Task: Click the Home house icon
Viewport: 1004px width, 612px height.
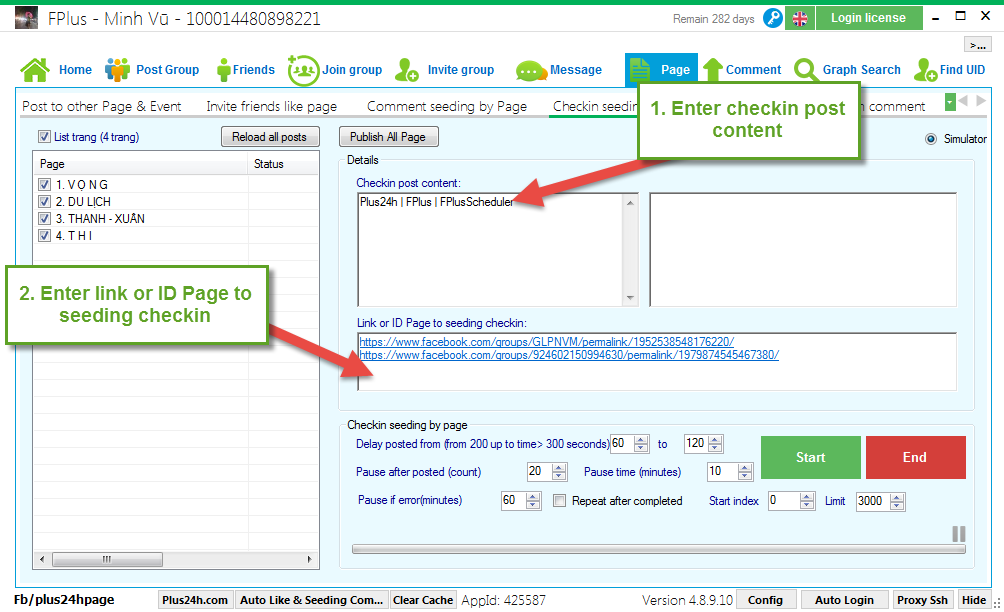Action: 35,70
